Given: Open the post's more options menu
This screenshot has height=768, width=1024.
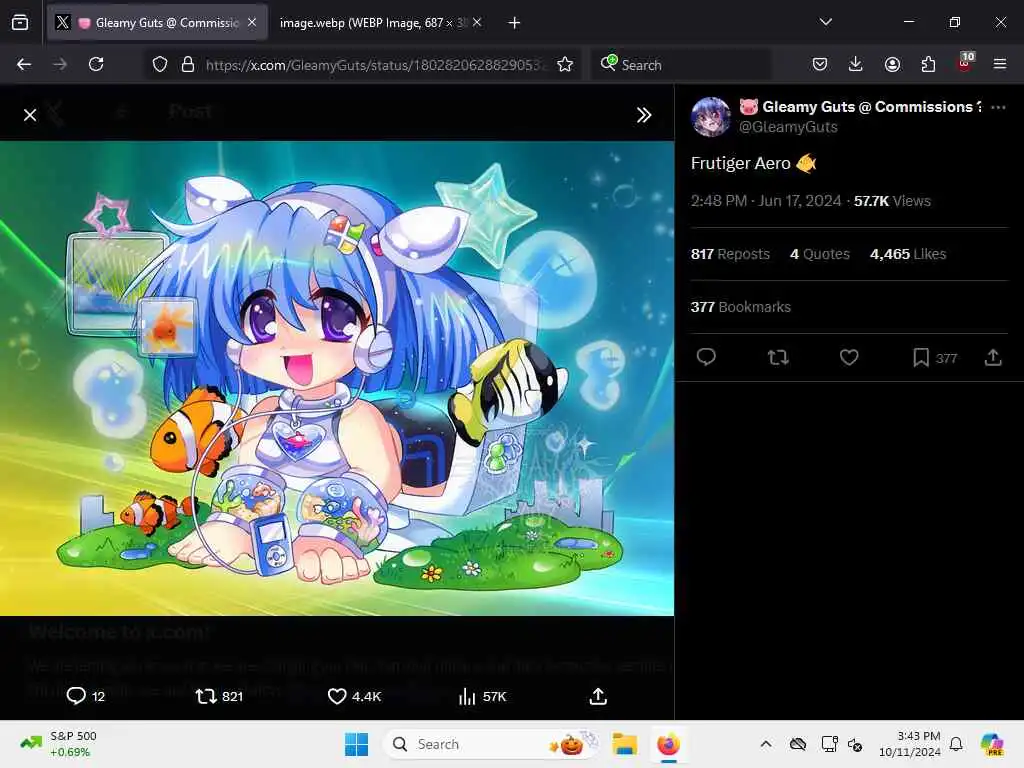Looking at the screenshot, I should point(998,107).
